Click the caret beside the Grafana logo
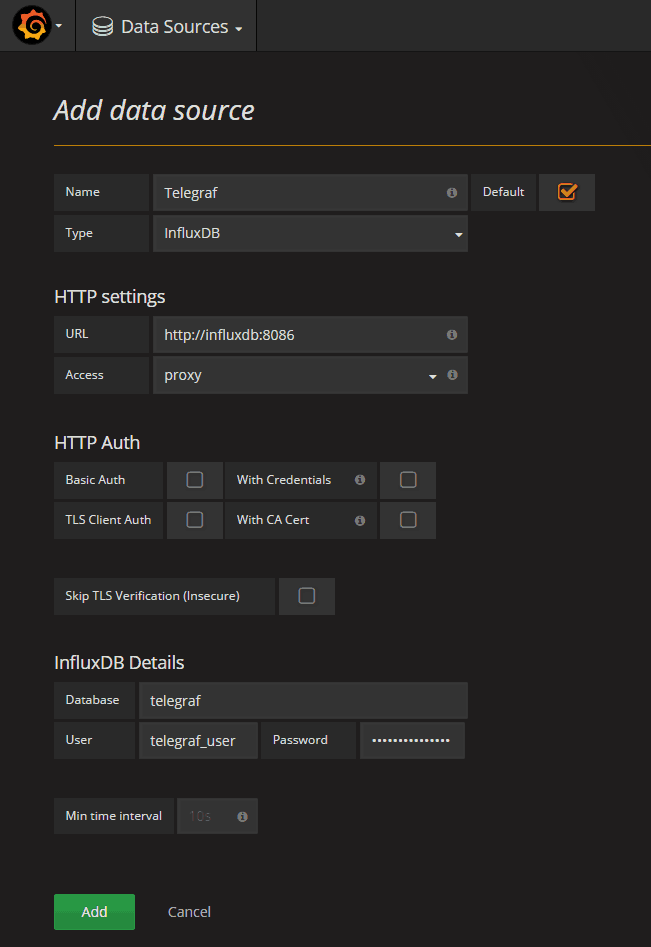The width and height of the screenshot is (651, 947). coord(59,26)
